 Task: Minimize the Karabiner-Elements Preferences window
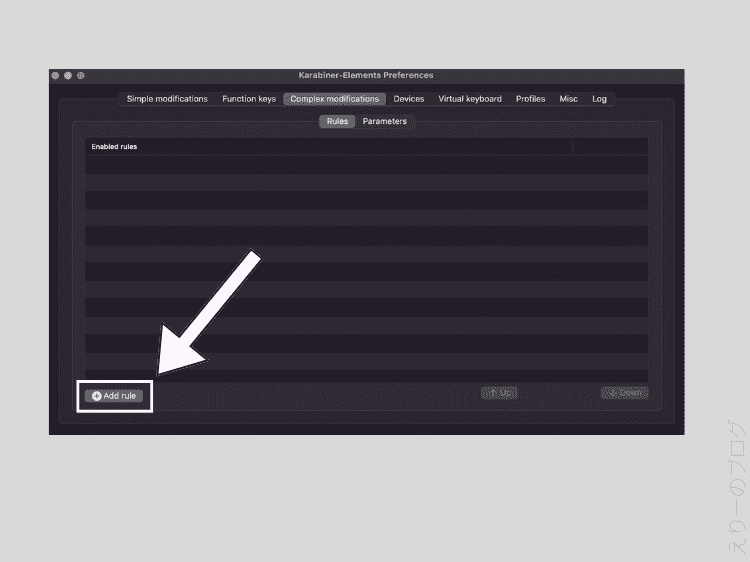tap(68, 76)
